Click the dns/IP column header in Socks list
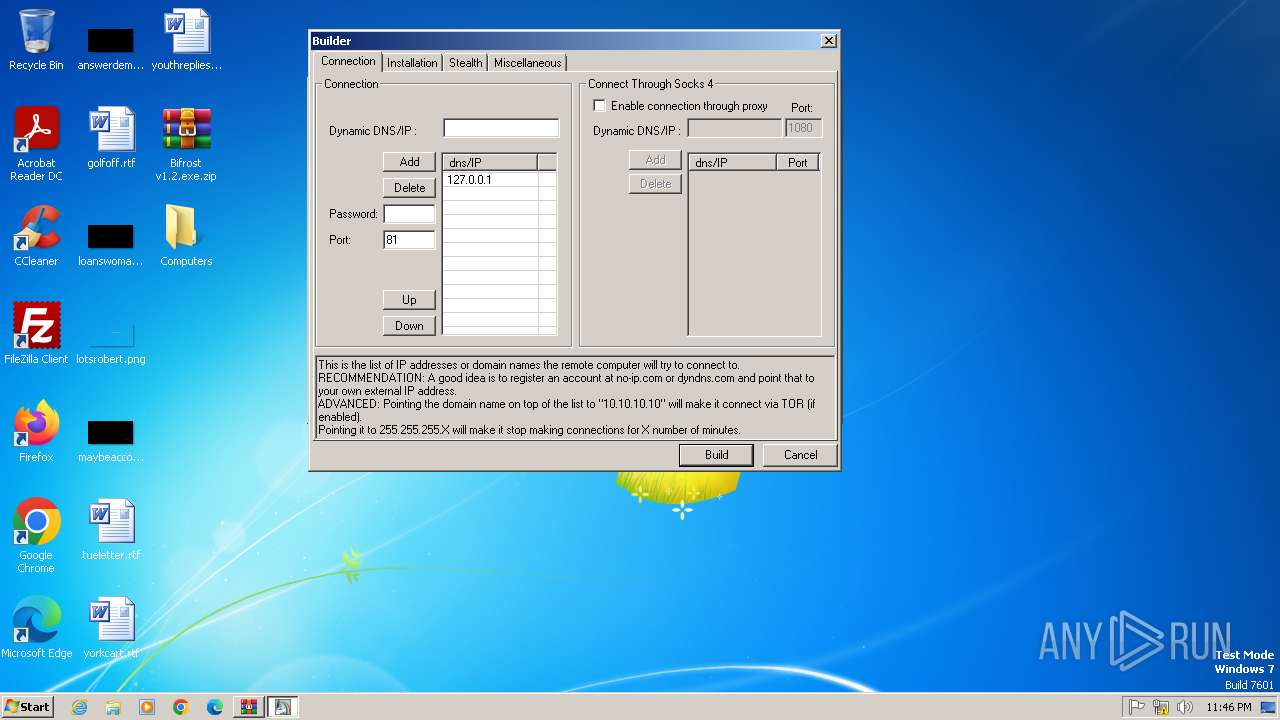 [x=732, y=162]
